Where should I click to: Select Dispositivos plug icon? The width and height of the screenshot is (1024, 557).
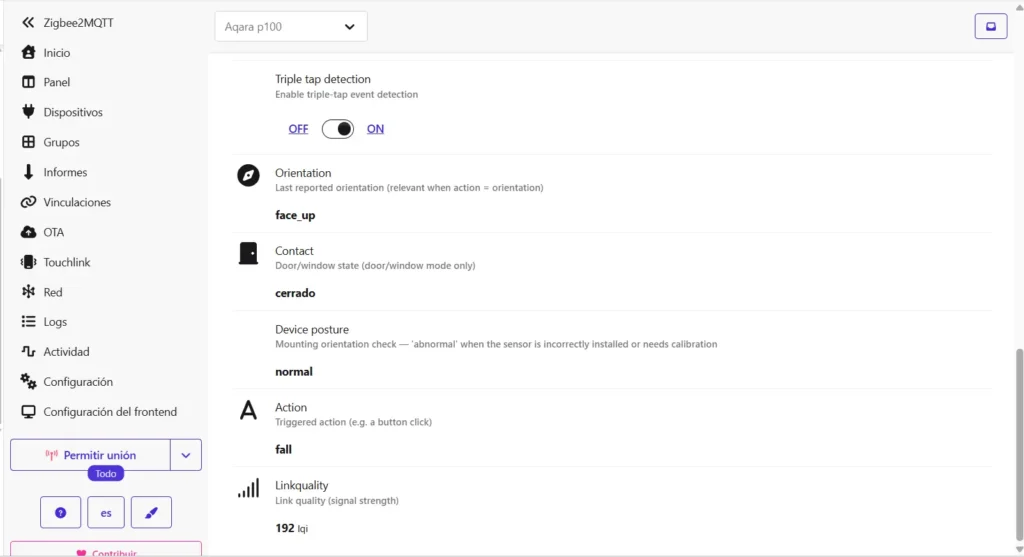(x=28, y=112)
